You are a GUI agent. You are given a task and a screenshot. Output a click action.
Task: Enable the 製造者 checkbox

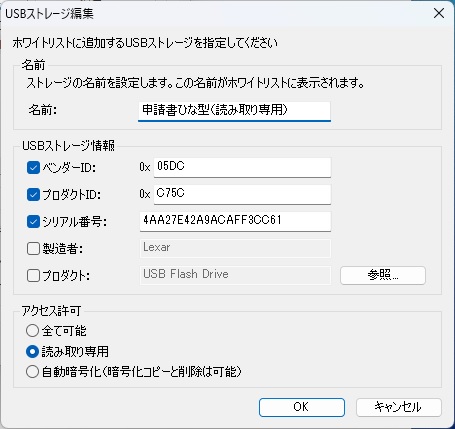pos(33,249)
